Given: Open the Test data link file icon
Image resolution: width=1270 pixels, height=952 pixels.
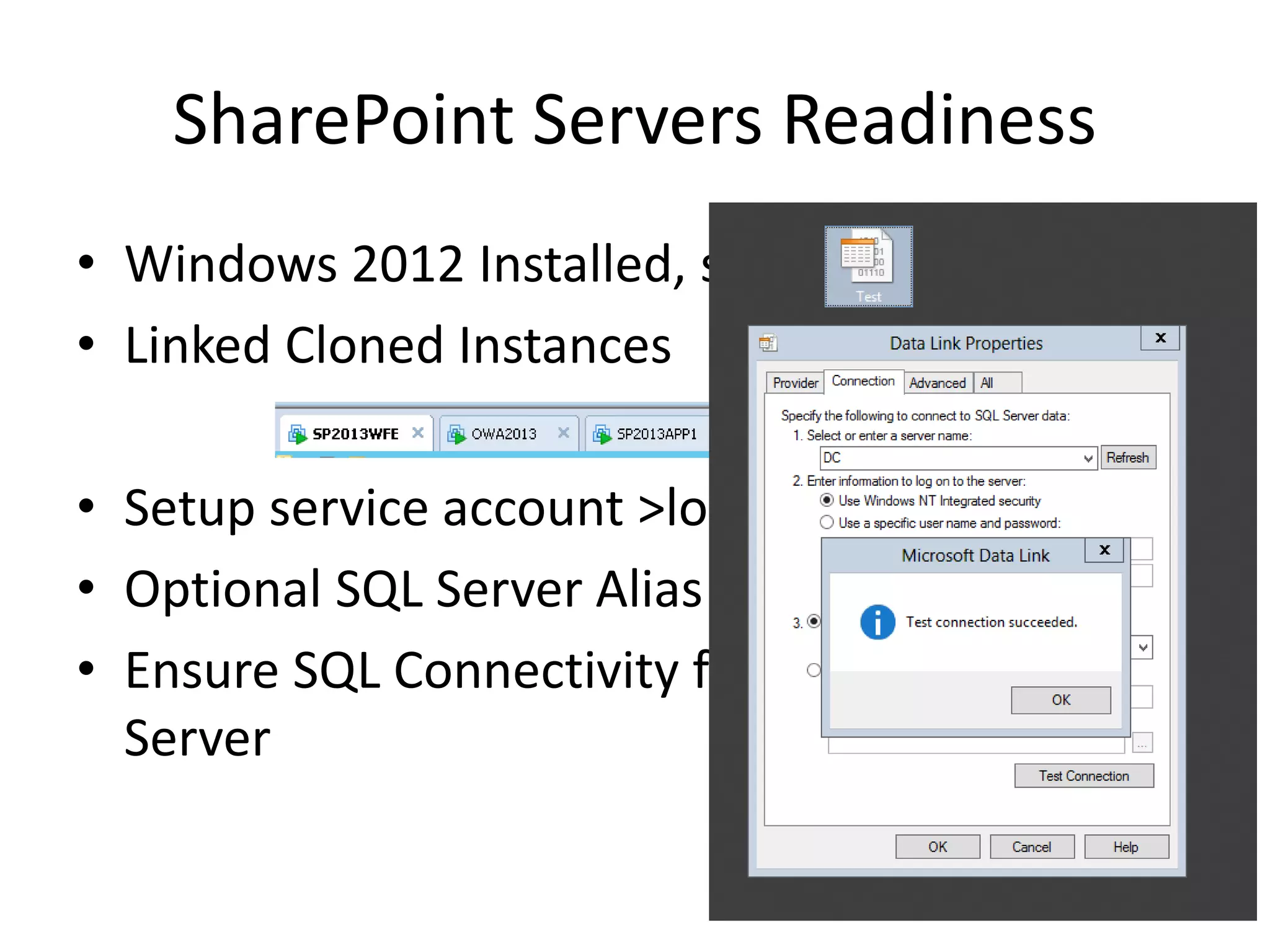Looking at the screenshot, I should [x=868, y=267].
